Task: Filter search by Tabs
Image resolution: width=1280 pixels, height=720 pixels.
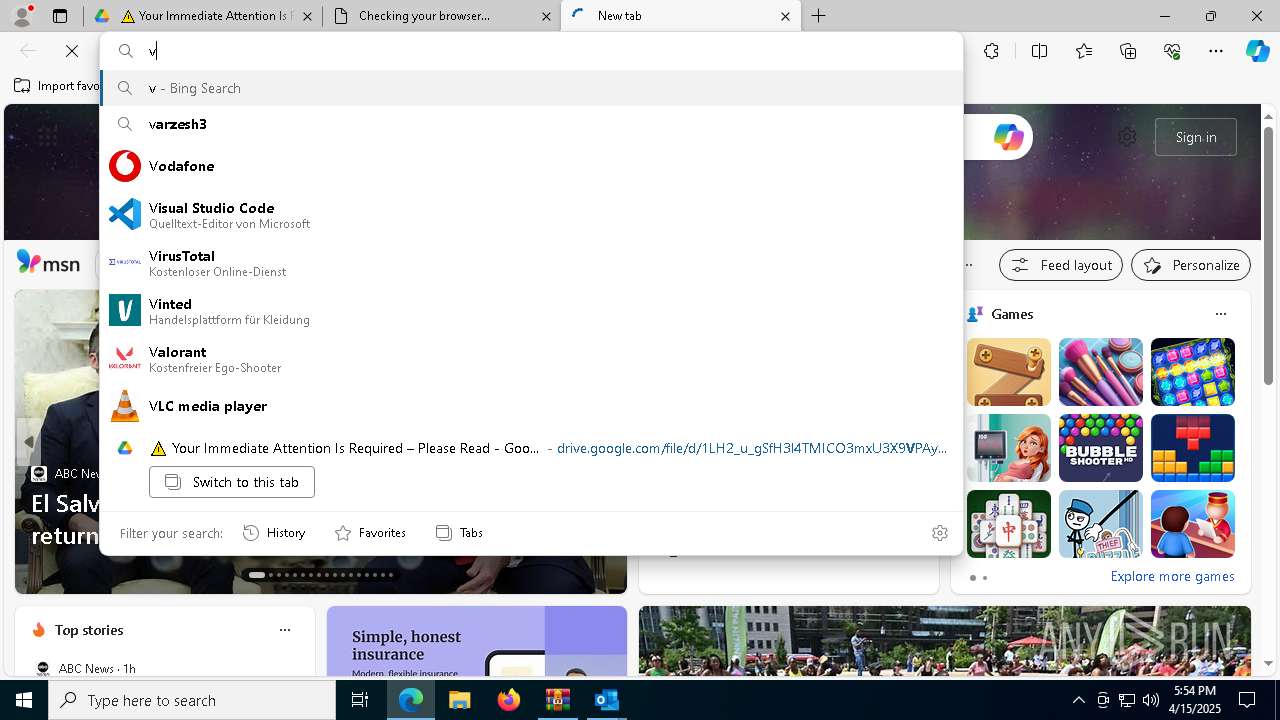Action: (x=460, y=533)
